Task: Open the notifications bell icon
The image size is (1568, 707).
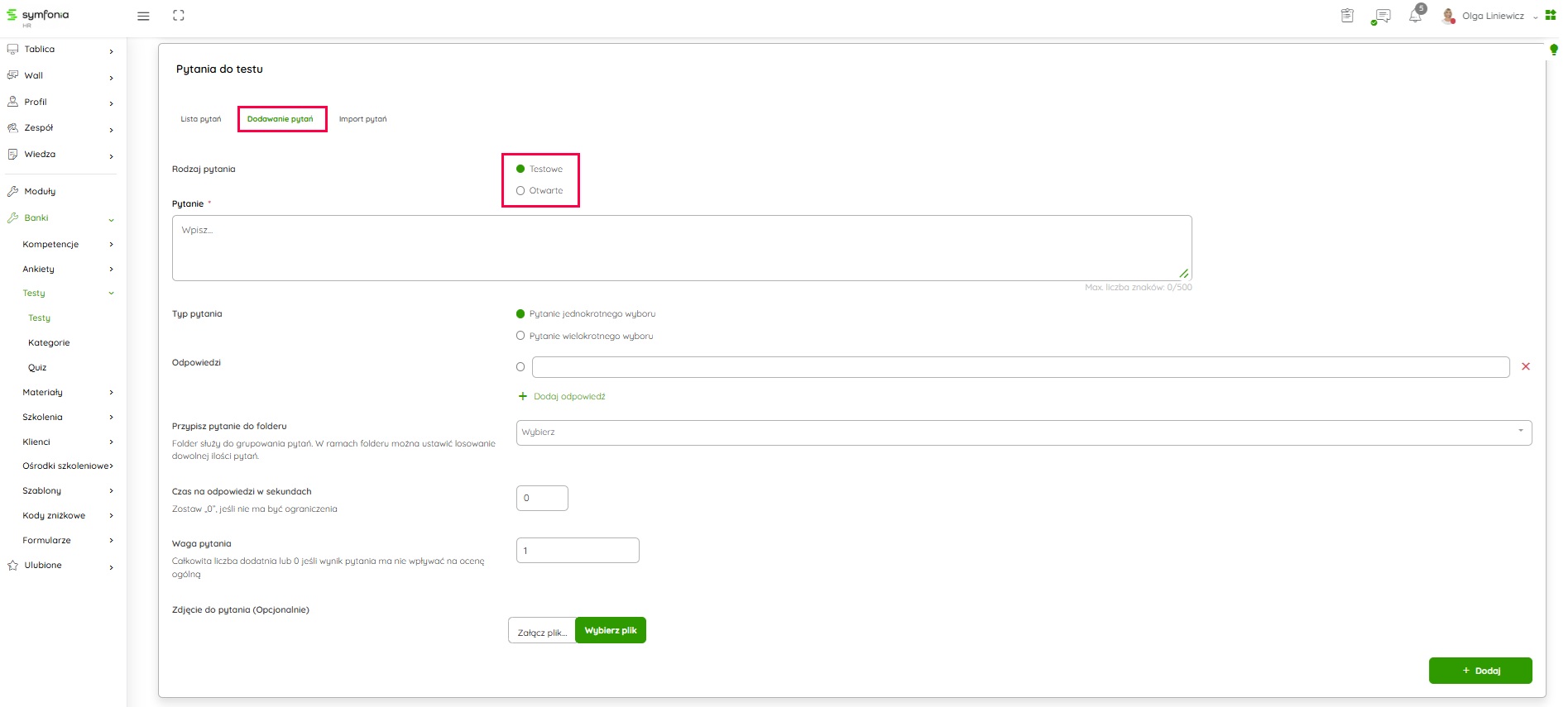Action: pyautogui.click(x=1415, y=17)
